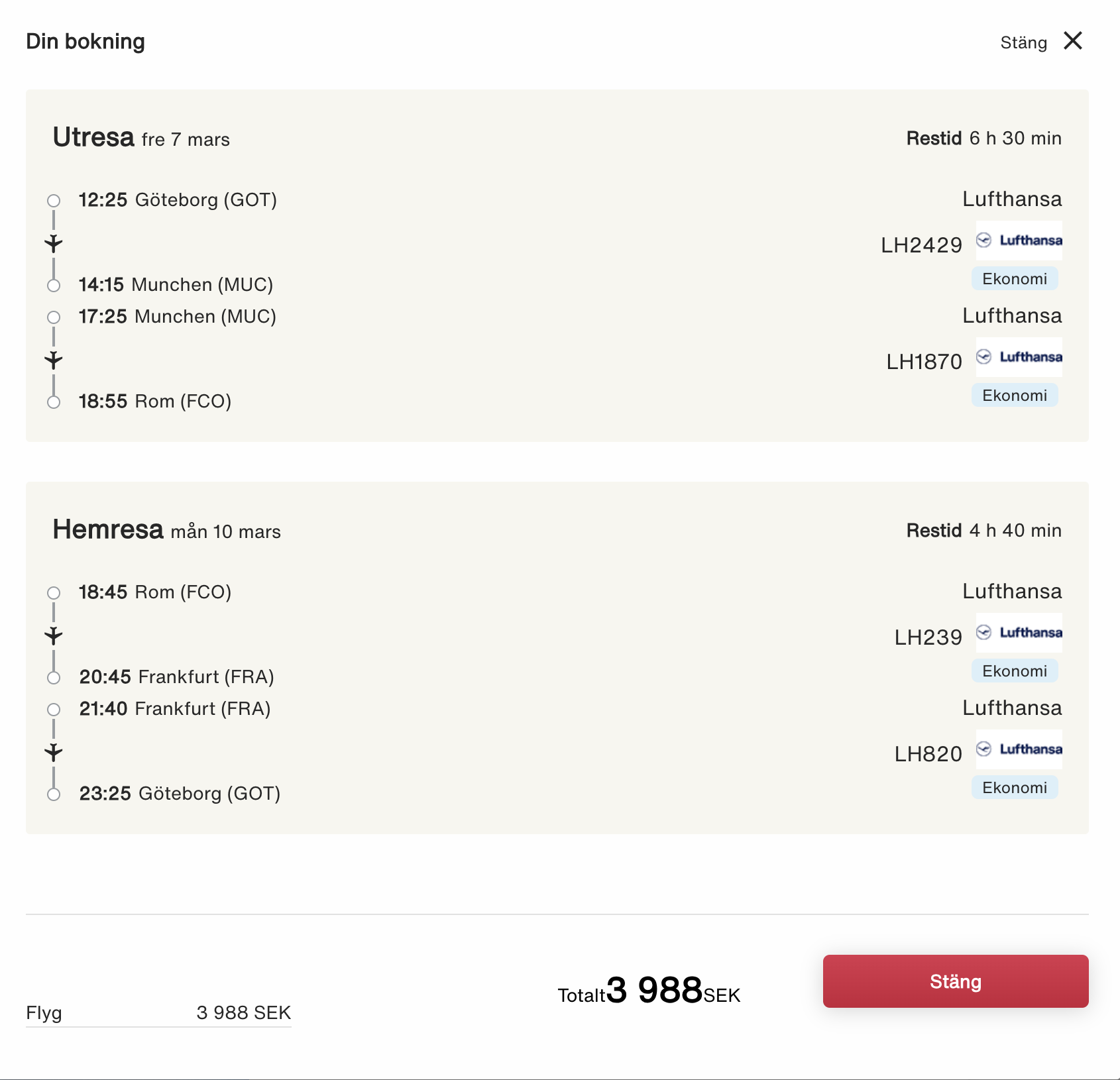
Task: Click the Lufthansa logo beside LH2429
Action: click(x=1019, y=241)
